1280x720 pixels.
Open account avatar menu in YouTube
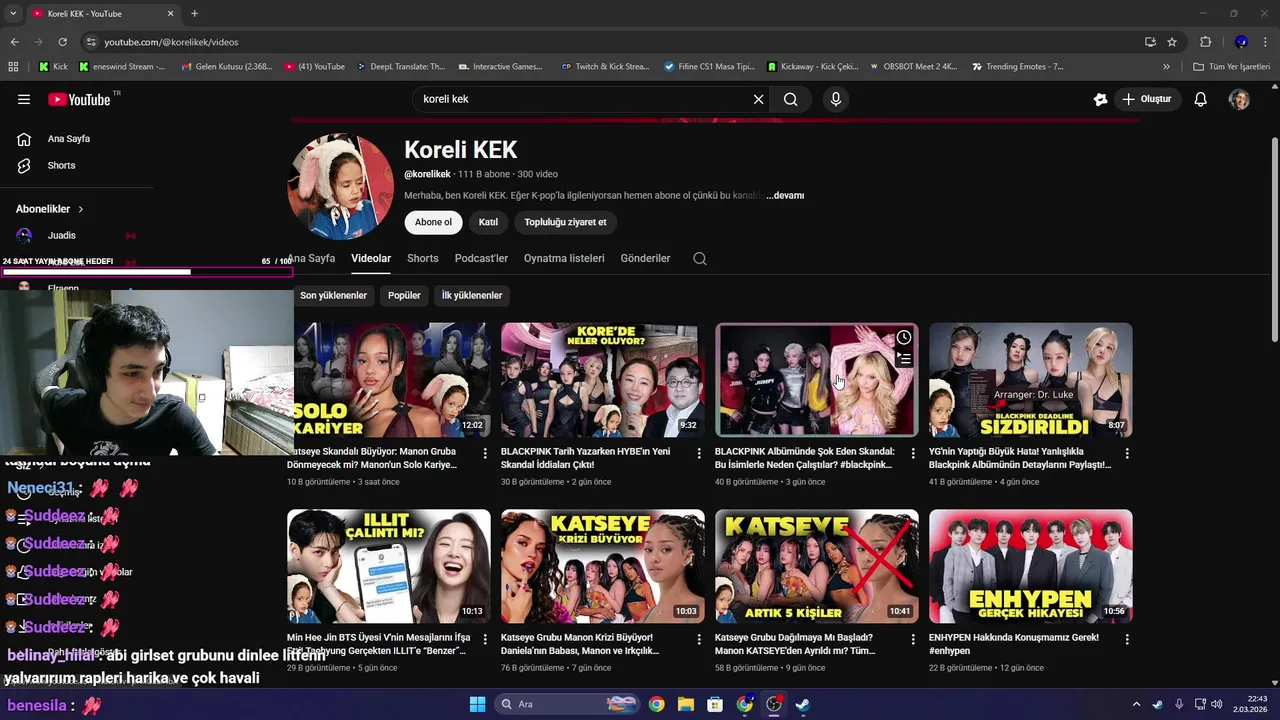point(1239,99)
